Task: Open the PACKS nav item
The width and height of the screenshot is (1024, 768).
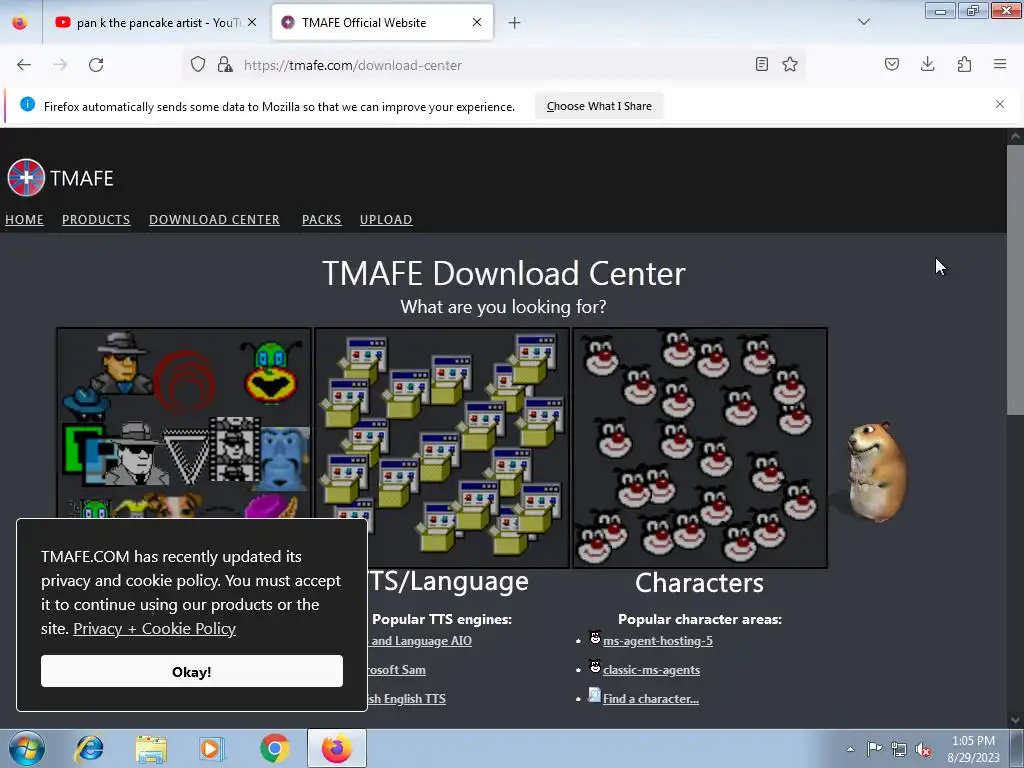Action: (321, 219)
